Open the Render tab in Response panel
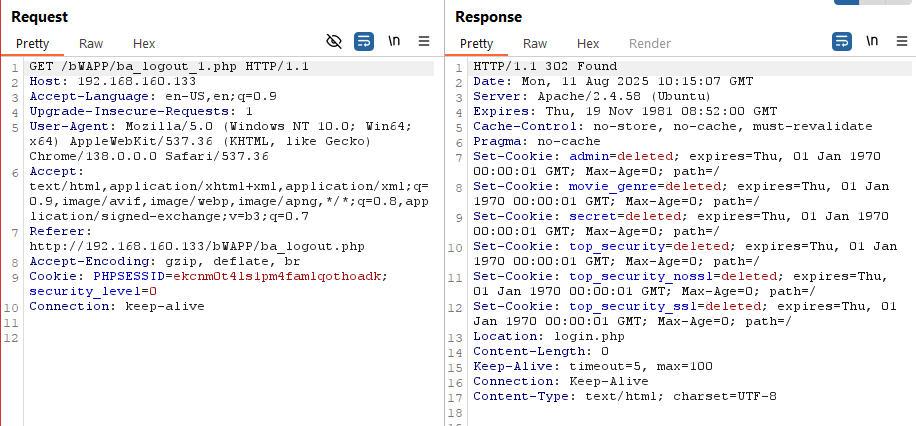 [650, 44]
